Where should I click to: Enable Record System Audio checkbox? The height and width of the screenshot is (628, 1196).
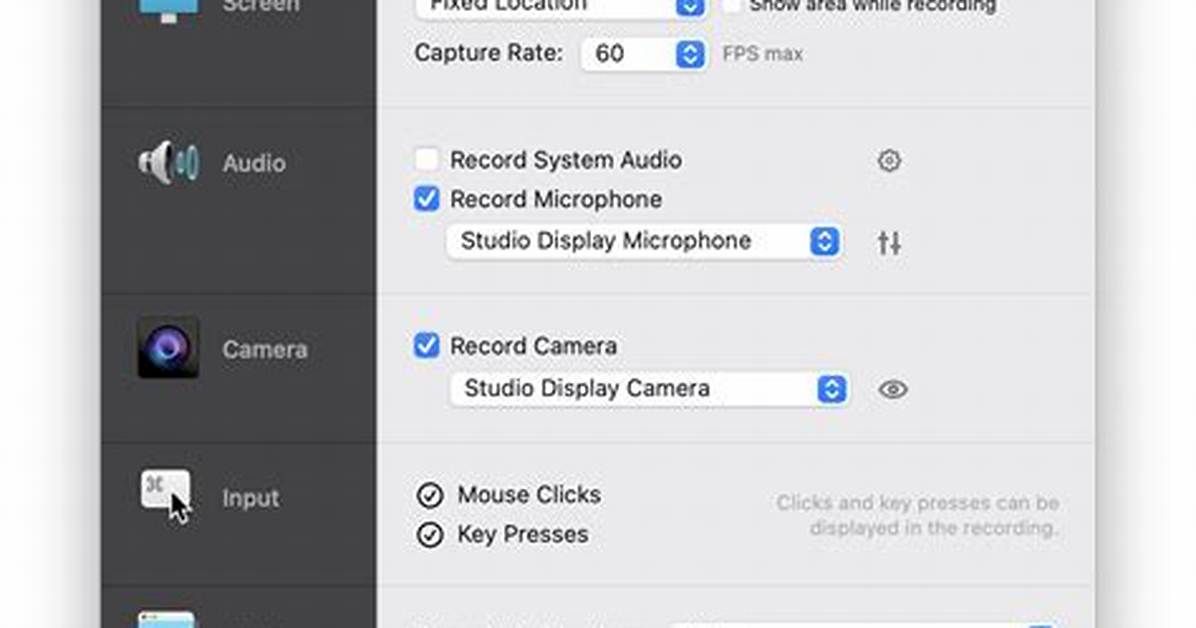pyautogui.click(x=426, y=159)
